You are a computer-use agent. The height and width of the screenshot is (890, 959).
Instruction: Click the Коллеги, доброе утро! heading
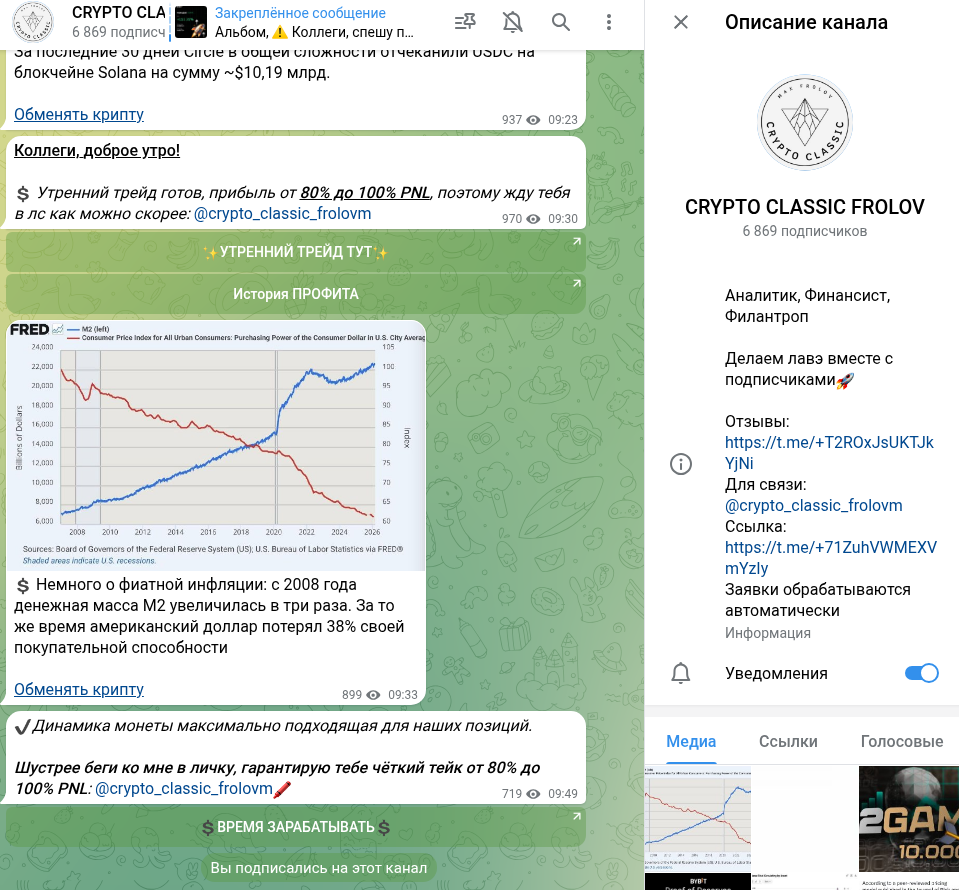(x=97, y=150)
